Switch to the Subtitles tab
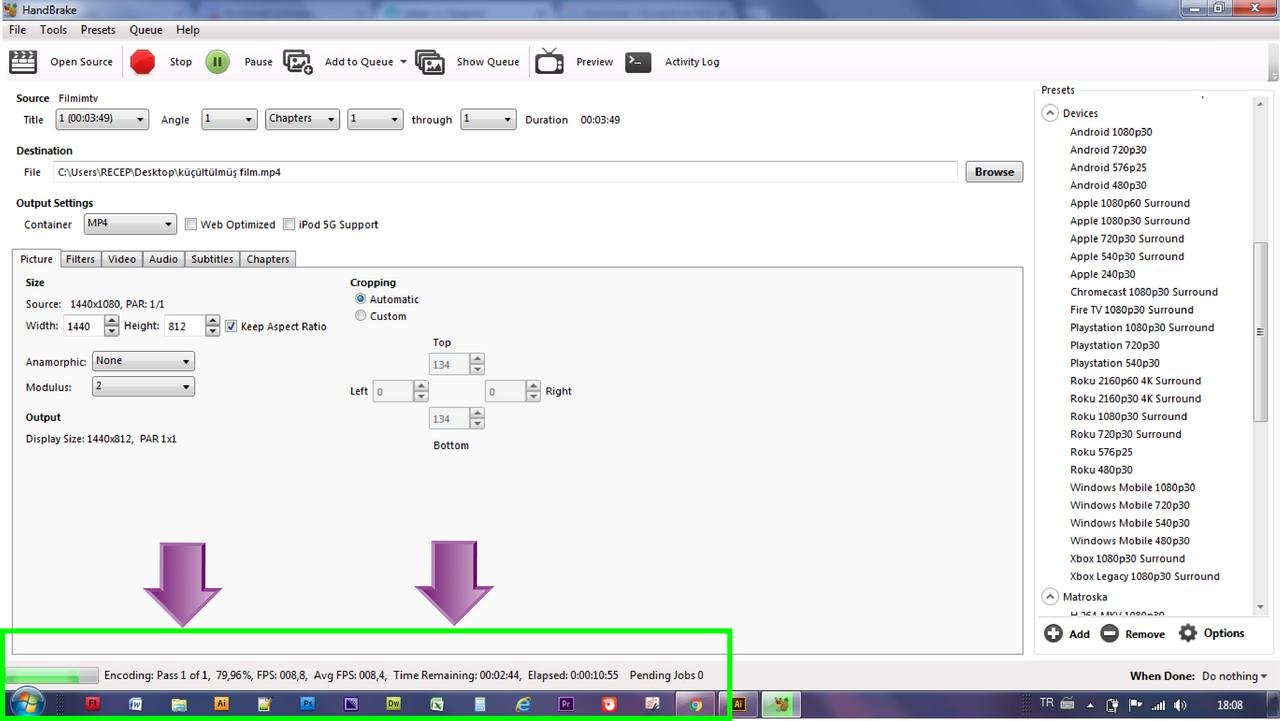 pyautogui.click(x=212, y=259)
